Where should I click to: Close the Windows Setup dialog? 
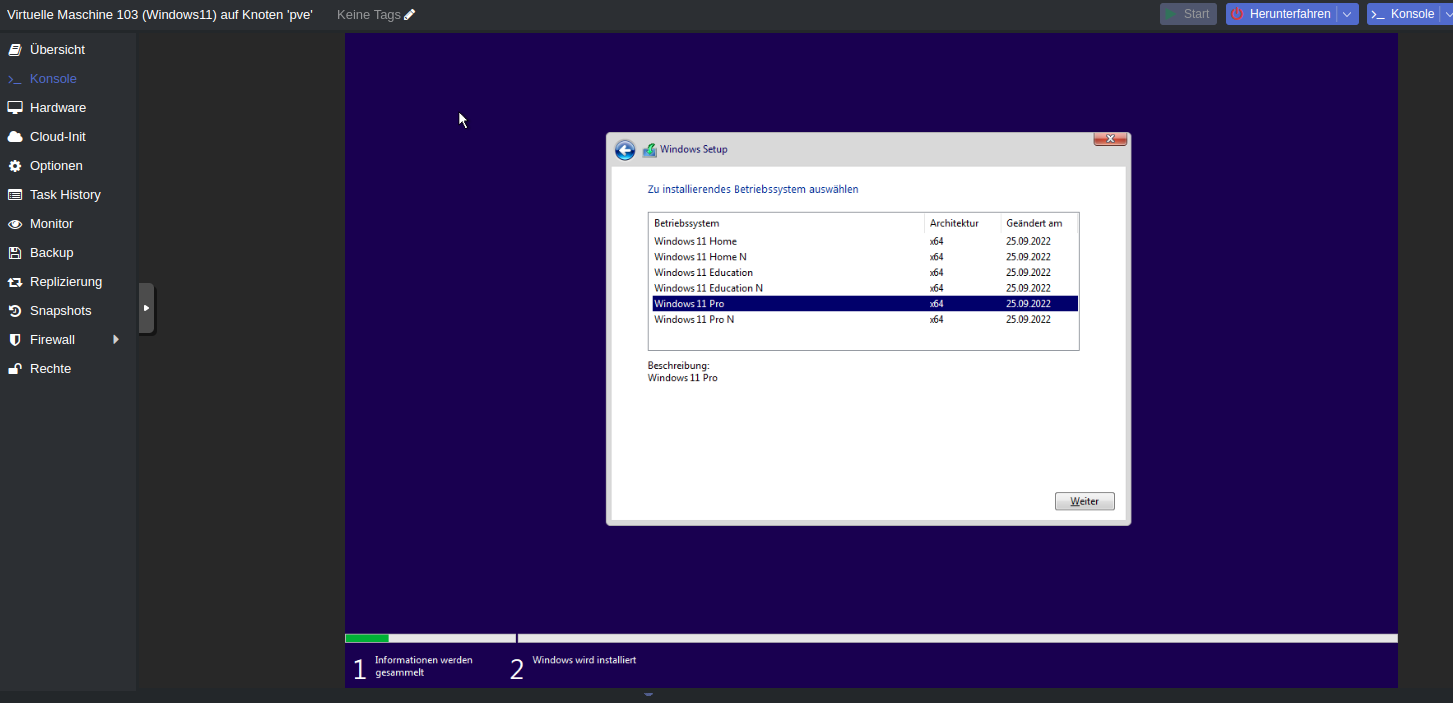[x=1110, y=139]
